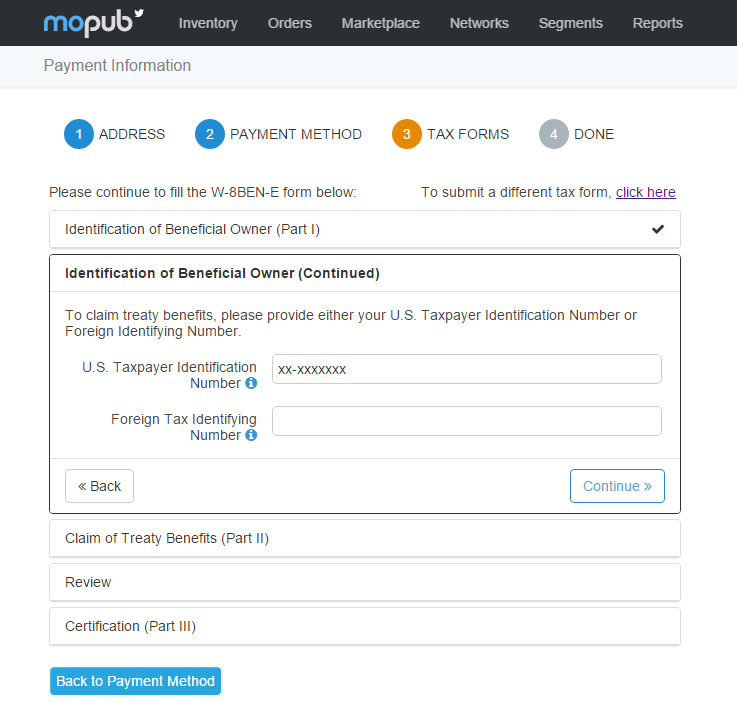Click the step 3 Tax Forms circle

coord(407,134)
